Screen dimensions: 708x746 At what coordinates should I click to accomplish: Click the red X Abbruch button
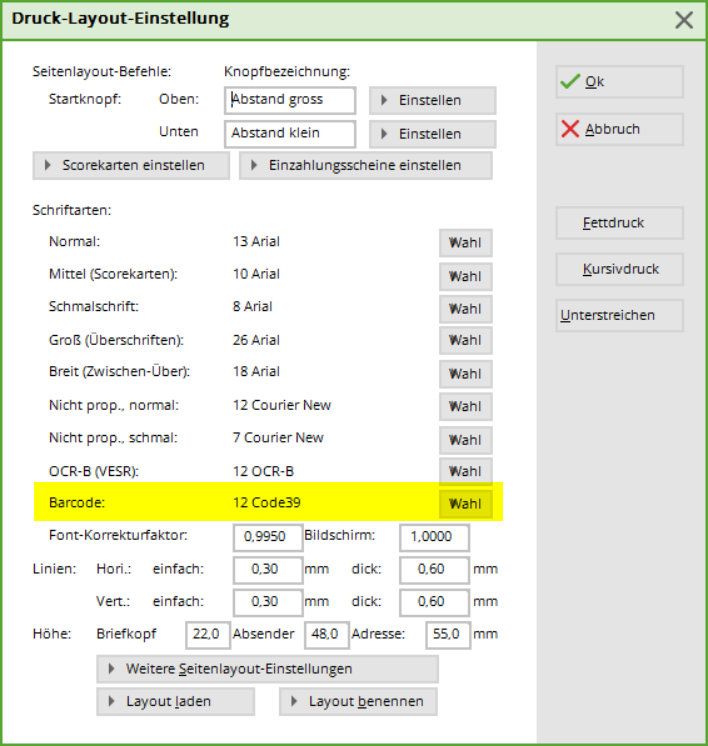pyautogui.click(x=619, y=129)
